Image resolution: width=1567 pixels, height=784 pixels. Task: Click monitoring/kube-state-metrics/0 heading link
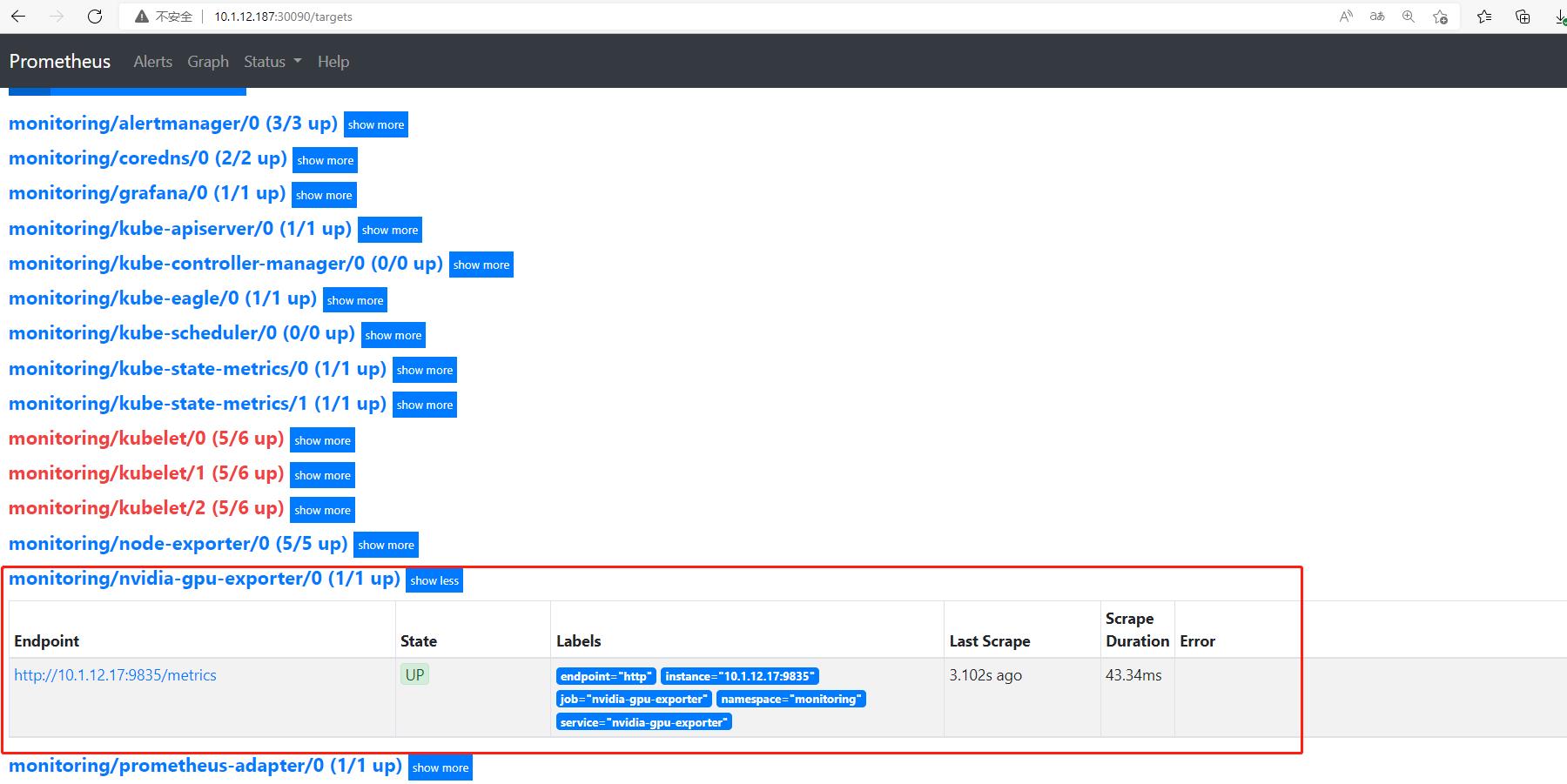point(198,369)
